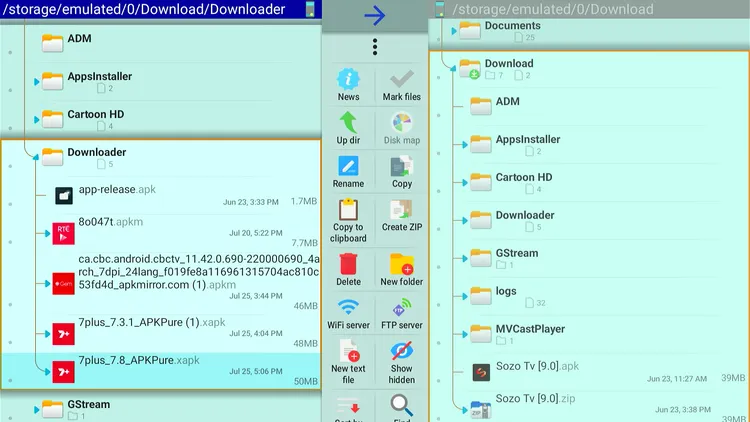
Task: Expand the Documents folder in right pane
Action: coord(454,31)
